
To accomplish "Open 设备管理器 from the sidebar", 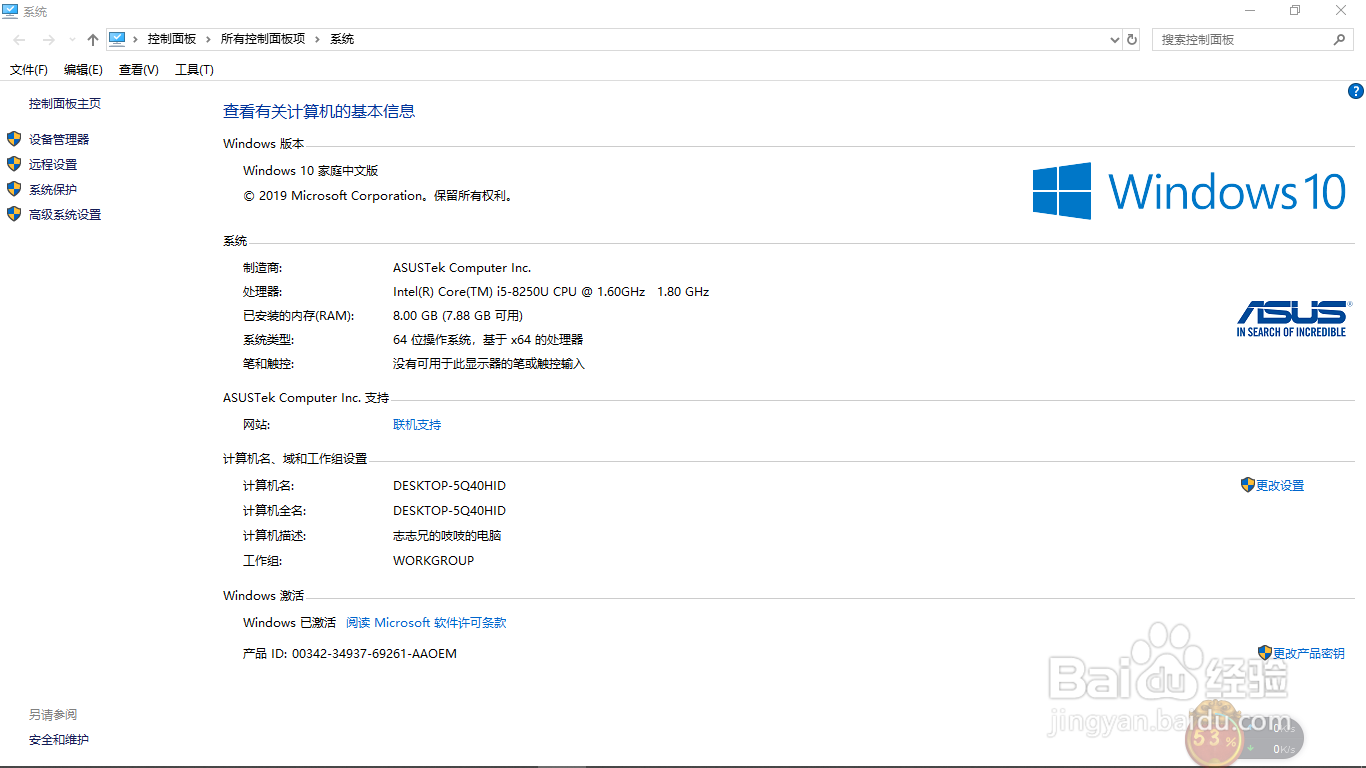I will pos(59,140).
